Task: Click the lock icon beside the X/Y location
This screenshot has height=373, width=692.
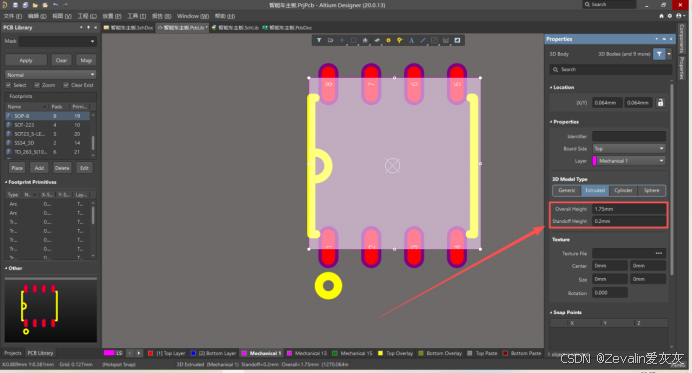Action: 660,102
